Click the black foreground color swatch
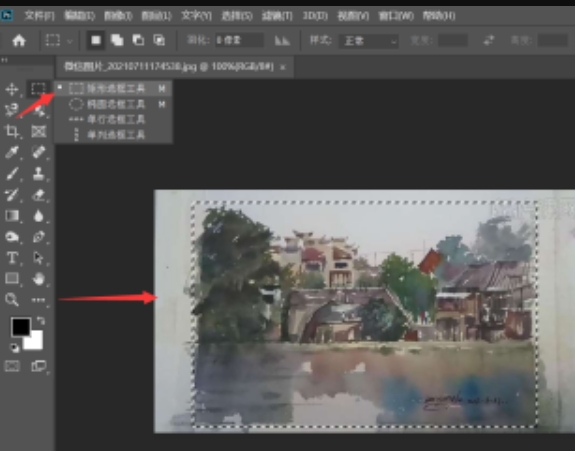The image size is (575, 451). tap(21, 327)
